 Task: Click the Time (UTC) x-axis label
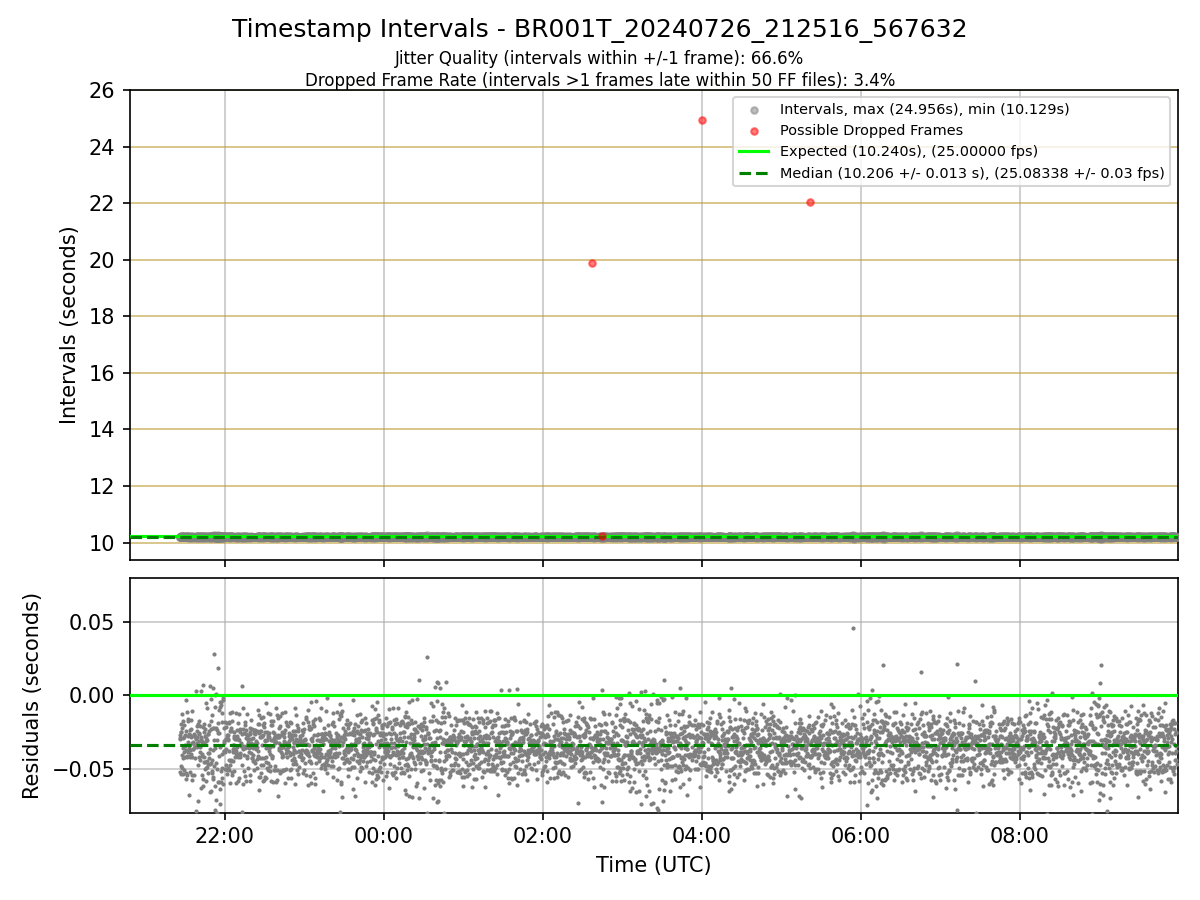coord(653,865)
